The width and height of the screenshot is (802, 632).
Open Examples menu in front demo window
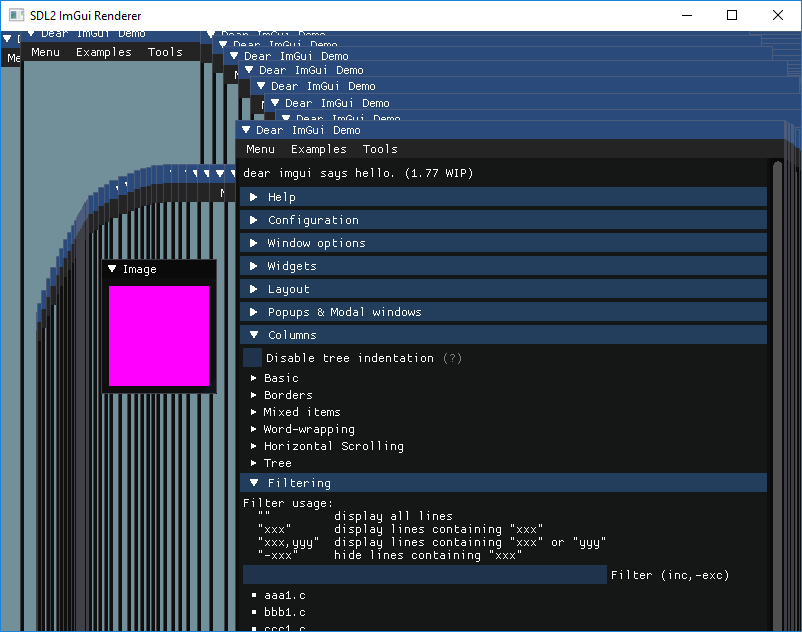pos(319,149)
